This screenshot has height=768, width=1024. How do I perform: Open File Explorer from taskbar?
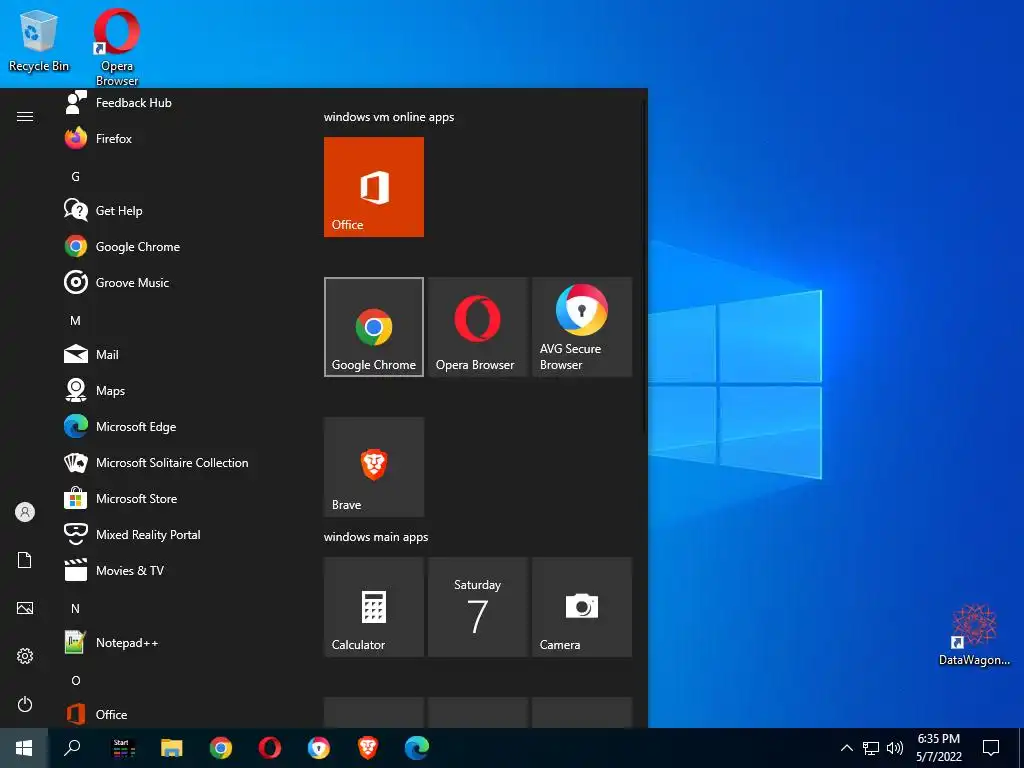click(x=172, y=748)
